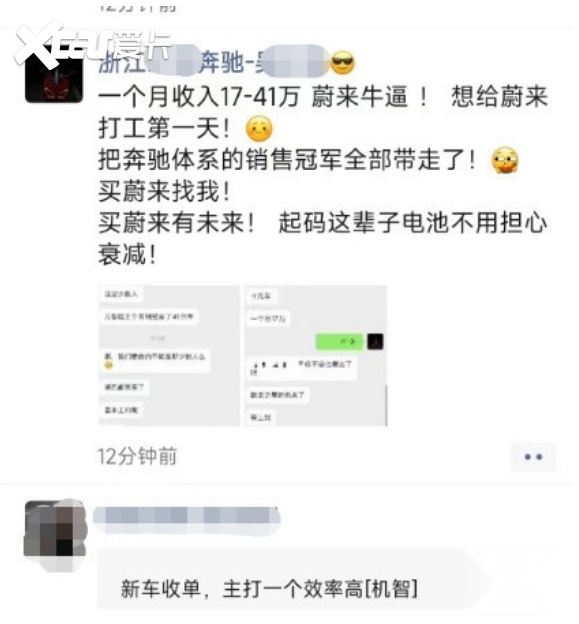Select the line 把奔驰体系的销售冠军全部带走了
The width and height of the screenshot is (579, 624).
tap(287, 160)
